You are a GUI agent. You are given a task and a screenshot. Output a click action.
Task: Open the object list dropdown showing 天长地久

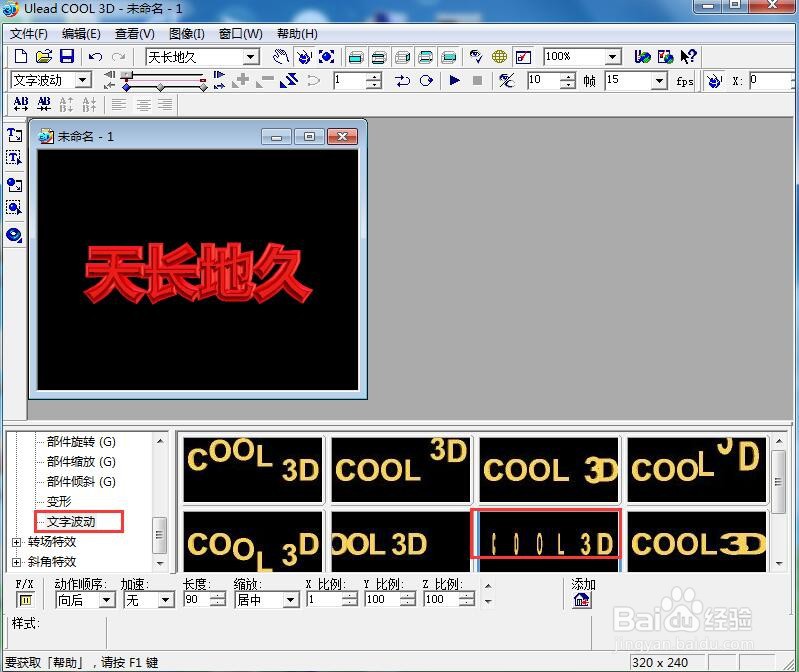[250, 57]
